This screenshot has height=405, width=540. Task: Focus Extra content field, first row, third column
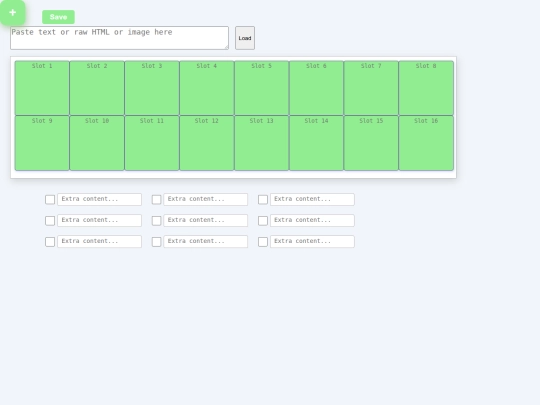312,199
